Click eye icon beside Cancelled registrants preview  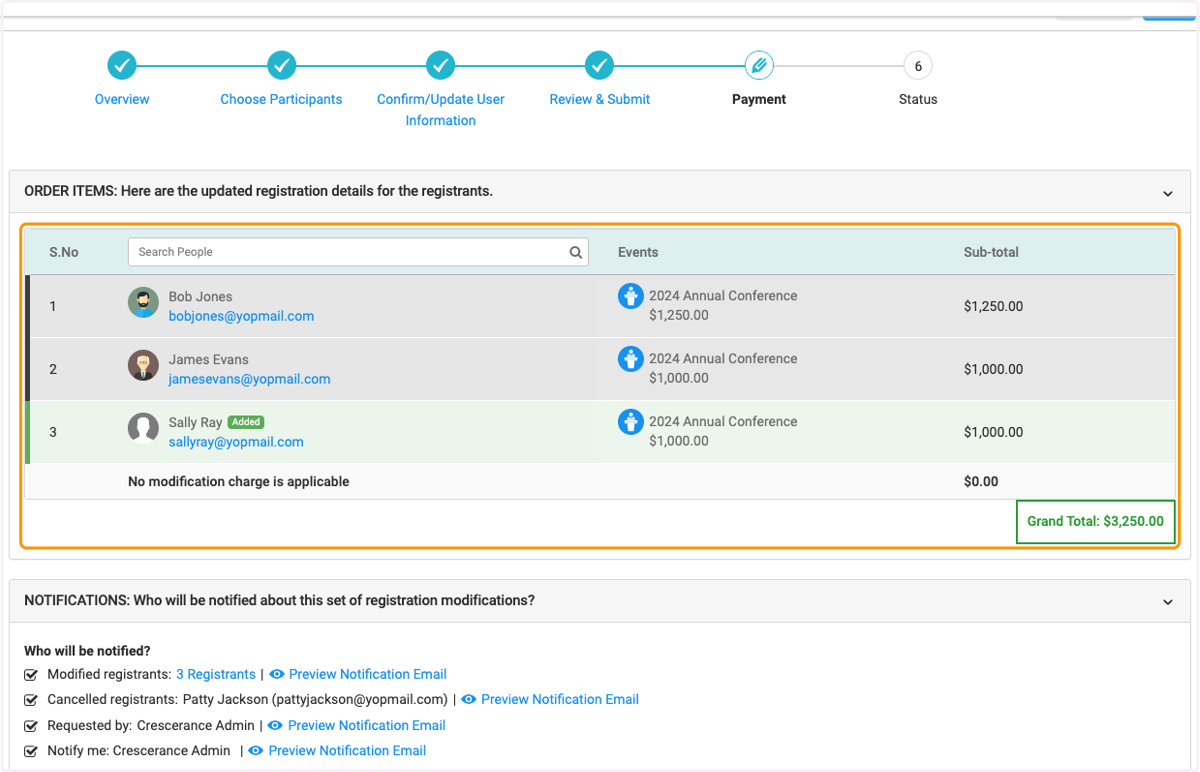pos(468,700)
